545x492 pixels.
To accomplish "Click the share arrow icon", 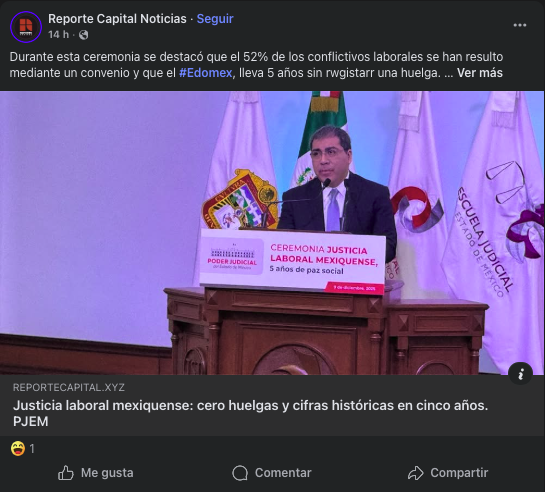I will [416, 473].
